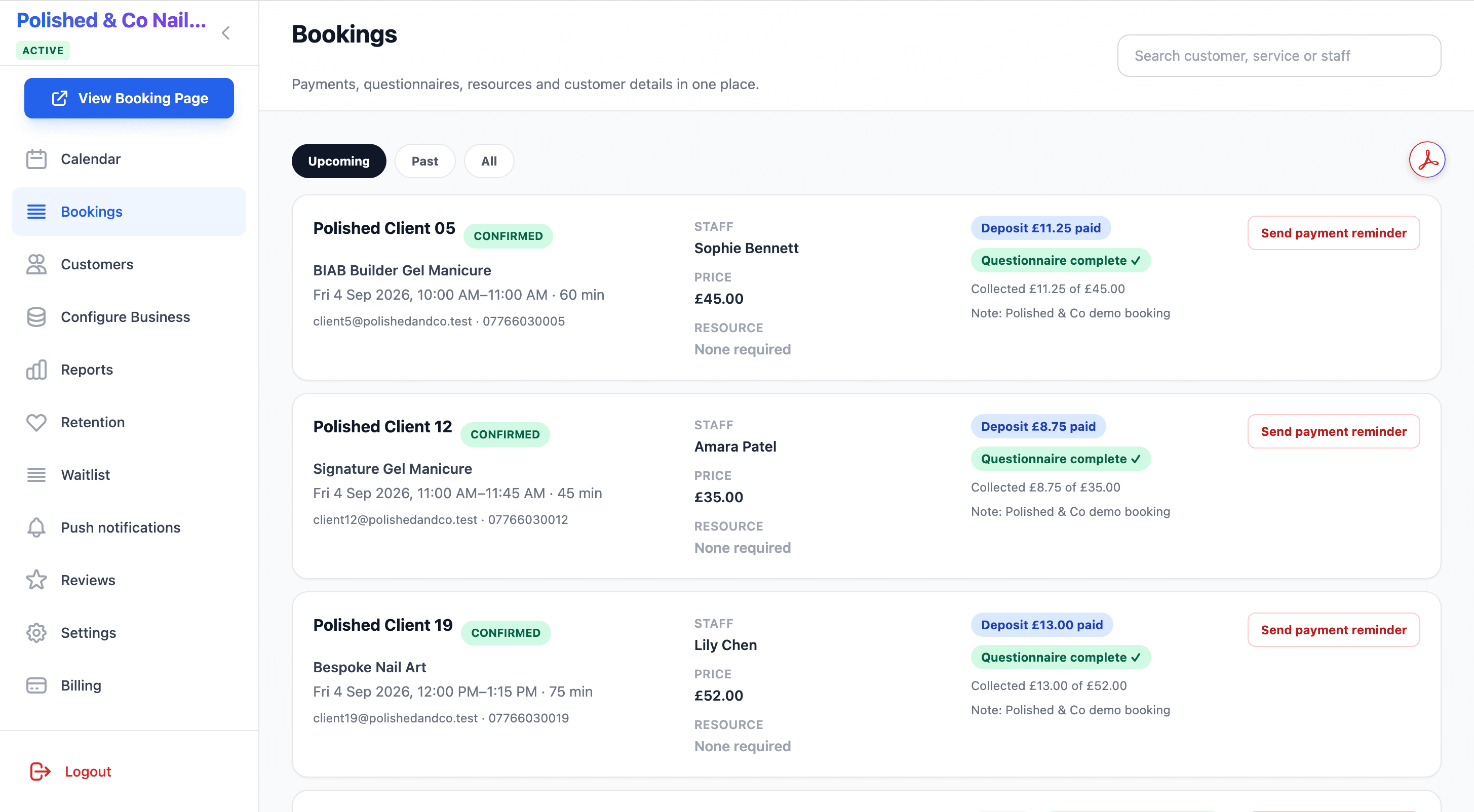
Task: Open the View Booking Page button
Action: coord(129,98)
